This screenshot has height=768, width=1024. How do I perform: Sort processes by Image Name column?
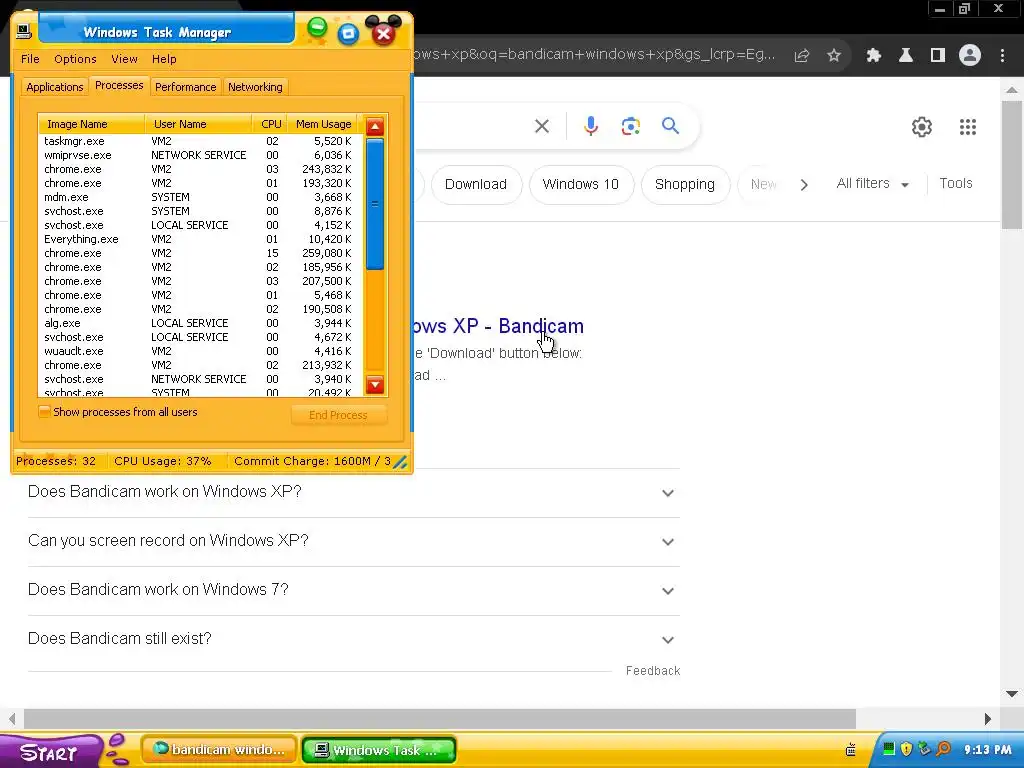[91, 124]
